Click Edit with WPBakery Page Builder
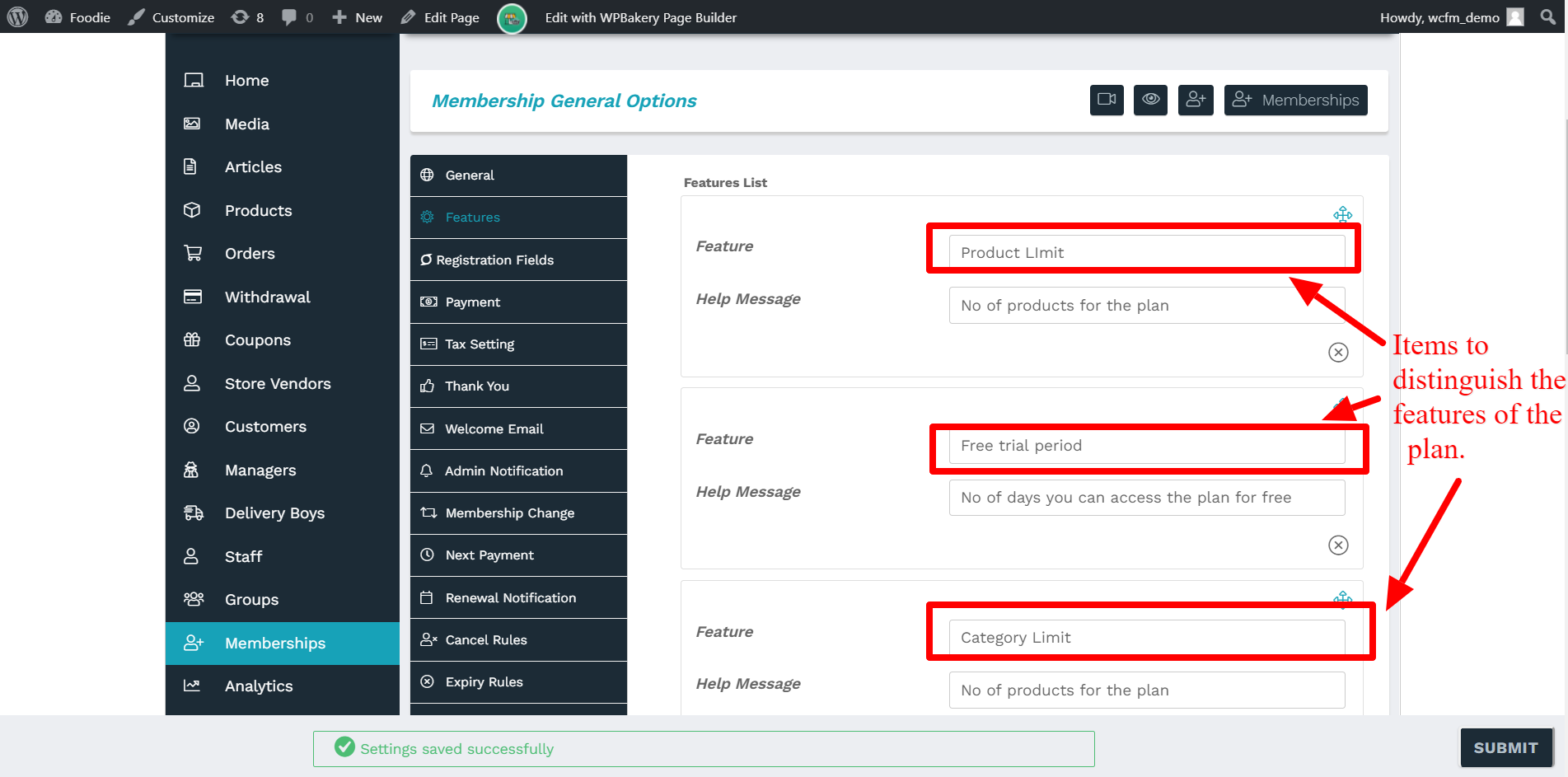Screen dimensions: 1568x777 pyautogui.click(x=640, y=17)
